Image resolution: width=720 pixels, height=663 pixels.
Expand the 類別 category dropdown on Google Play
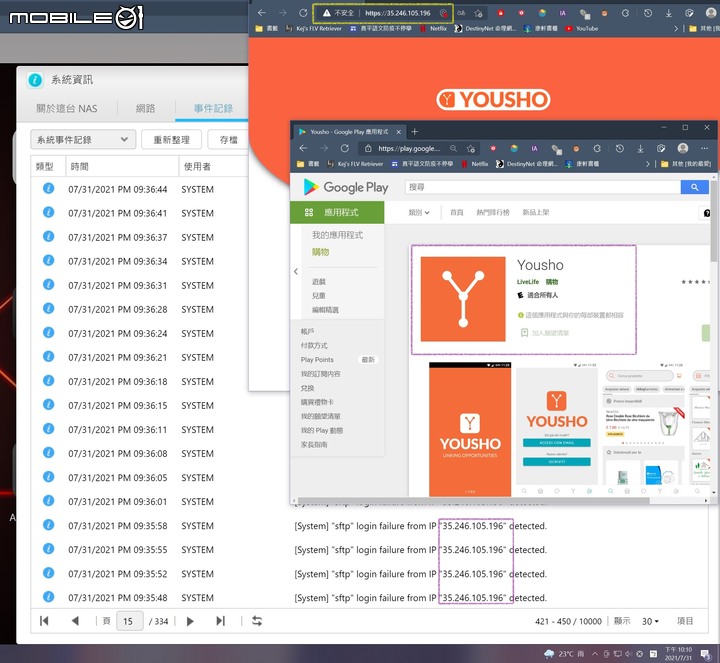419,212
